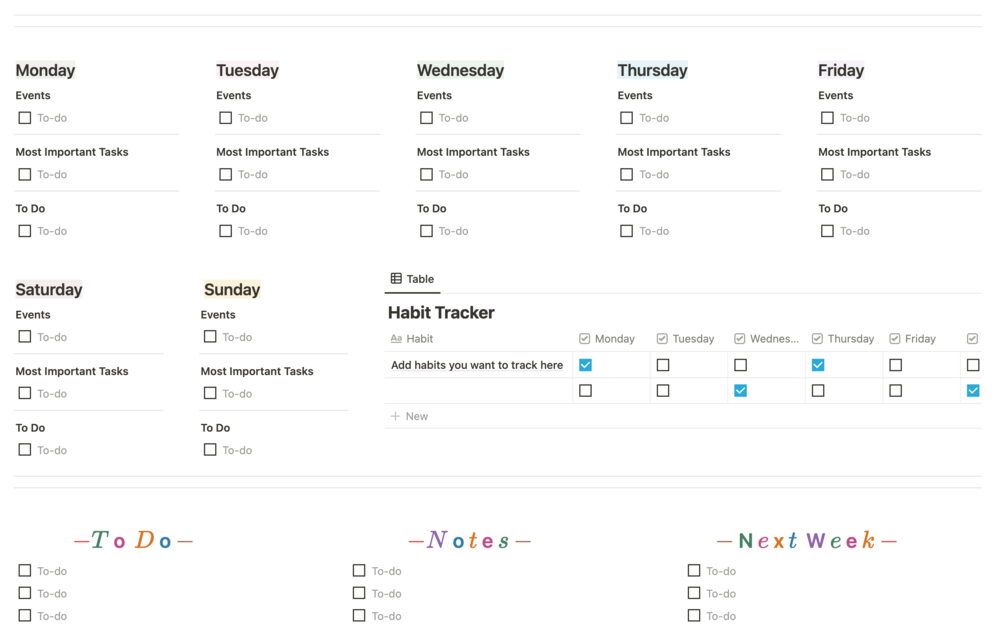Click the checkbox icon in Monday column header
This screenshot has width=1005, height=637.
(585, 339)
